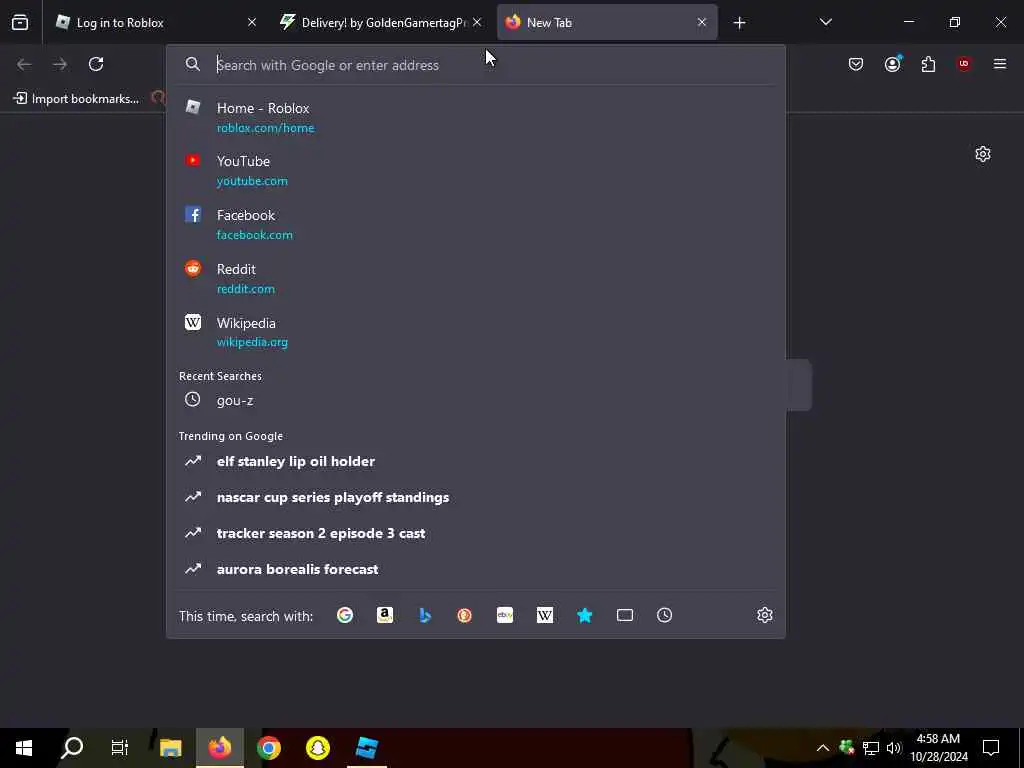Open the Facebook suggestion

[475, 224]
